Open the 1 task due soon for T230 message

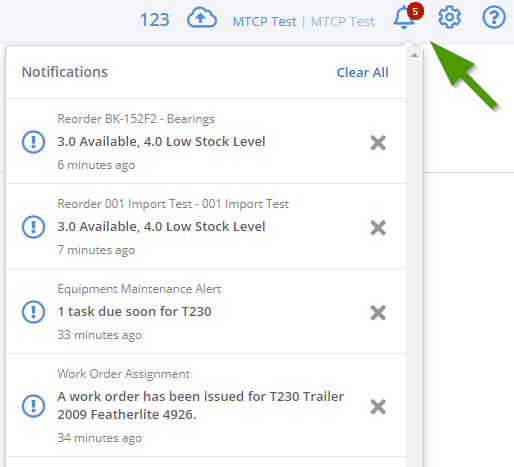tap(134, 312)
